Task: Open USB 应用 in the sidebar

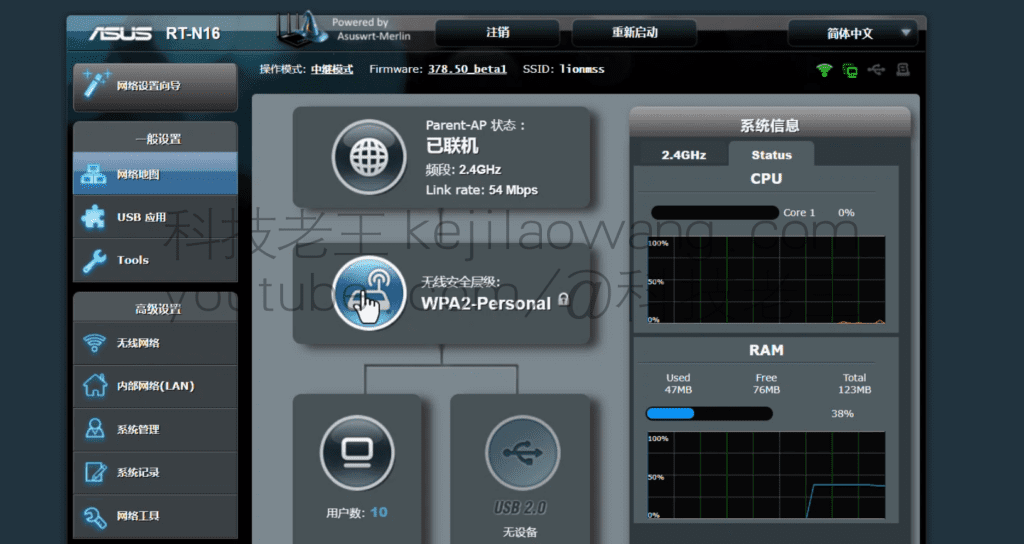Action: tap(155, 217)
